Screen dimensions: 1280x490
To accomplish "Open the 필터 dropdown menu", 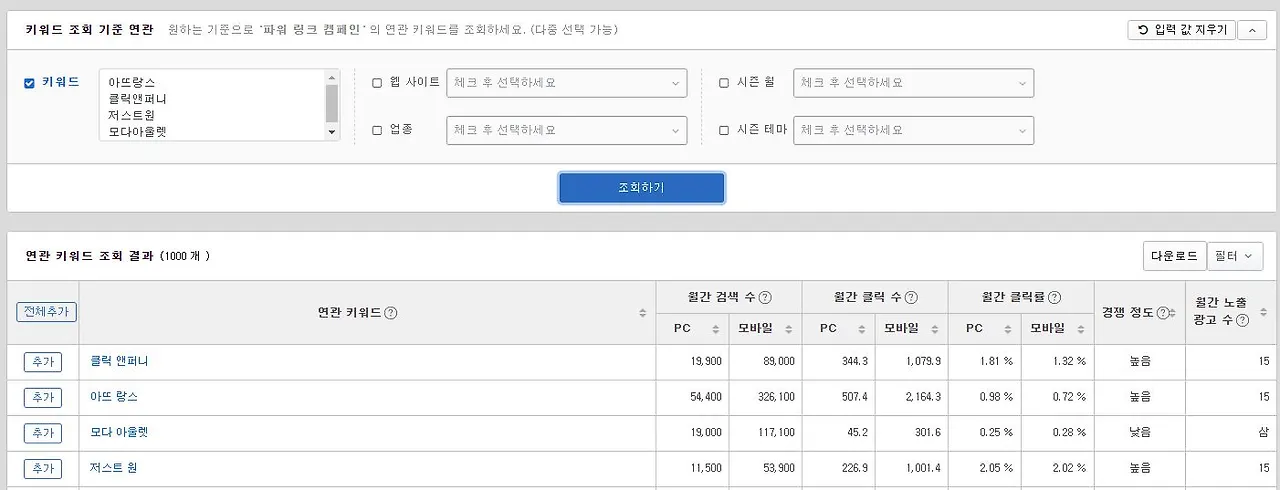I will pos(1235,256).
